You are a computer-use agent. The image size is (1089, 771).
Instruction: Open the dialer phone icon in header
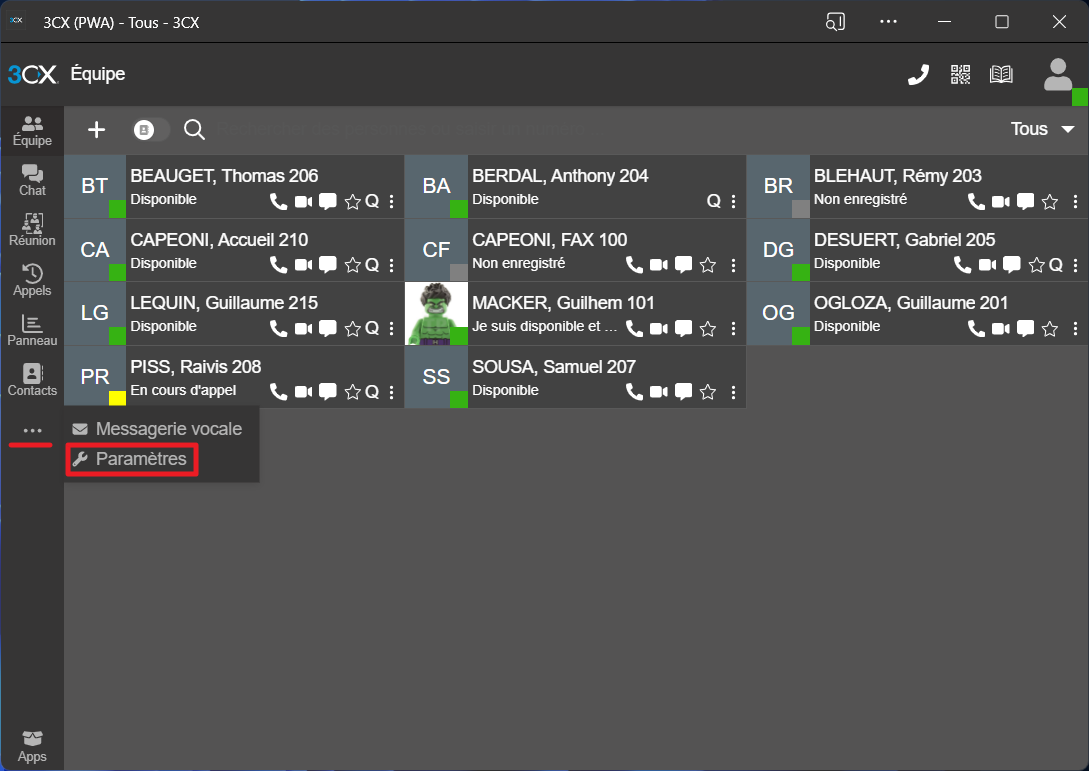pos(918,74)
